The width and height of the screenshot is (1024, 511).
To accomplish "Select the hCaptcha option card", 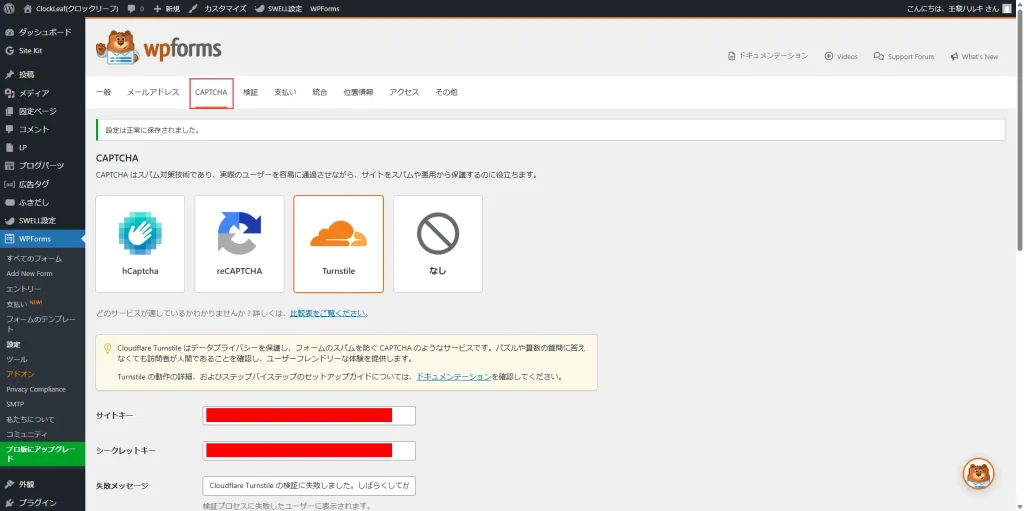I will [140, 243].
